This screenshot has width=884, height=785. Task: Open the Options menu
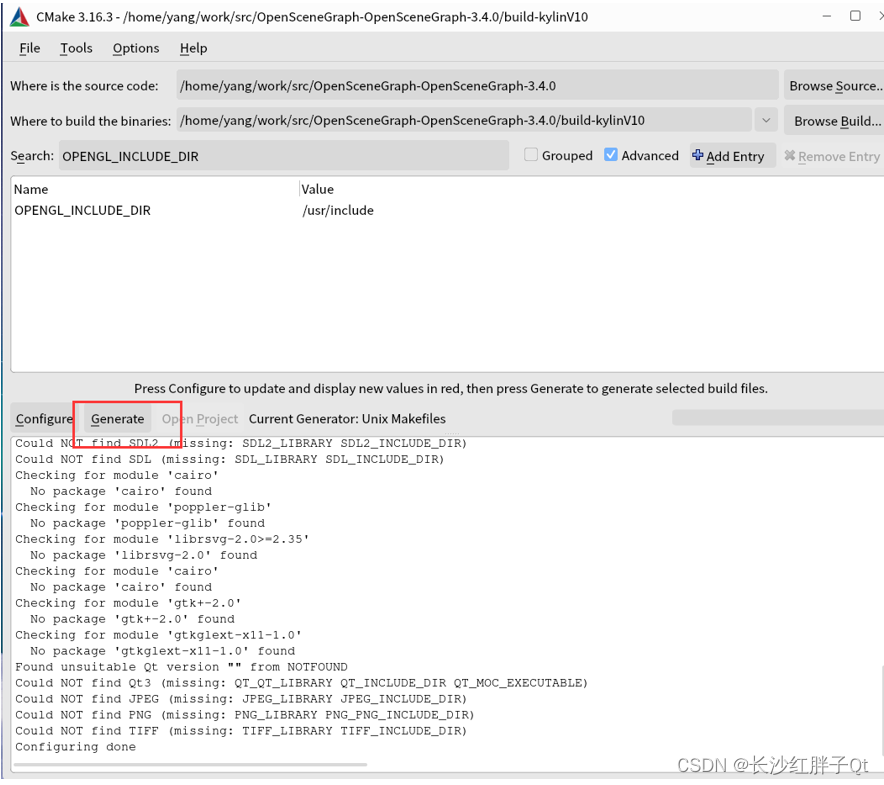coord(136,48)
